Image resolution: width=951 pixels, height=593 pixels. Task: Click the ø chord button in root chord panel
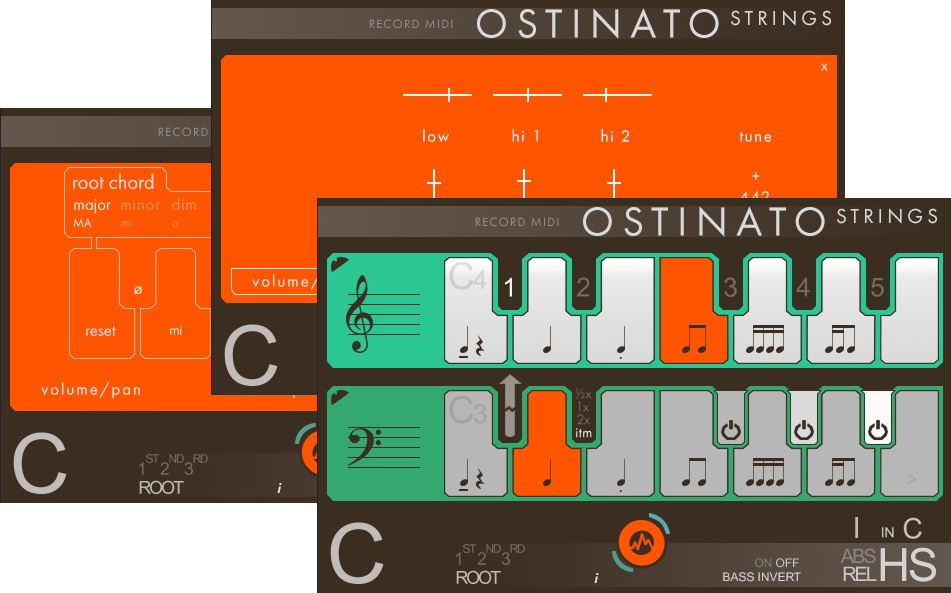(x=138, y=290)
